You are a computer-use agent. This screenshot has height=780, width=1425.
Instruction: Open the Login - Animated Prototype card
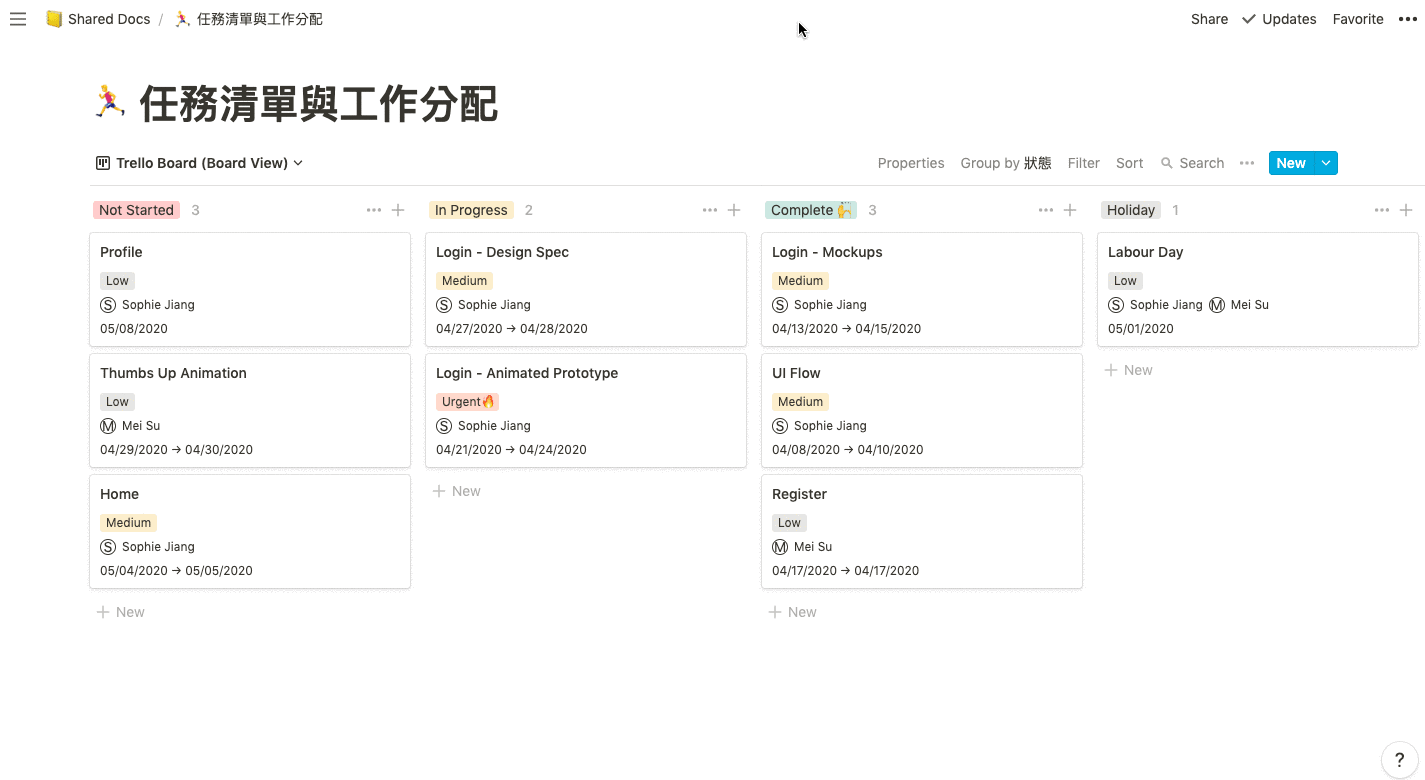pyautogui.click(x=586, y=410)
